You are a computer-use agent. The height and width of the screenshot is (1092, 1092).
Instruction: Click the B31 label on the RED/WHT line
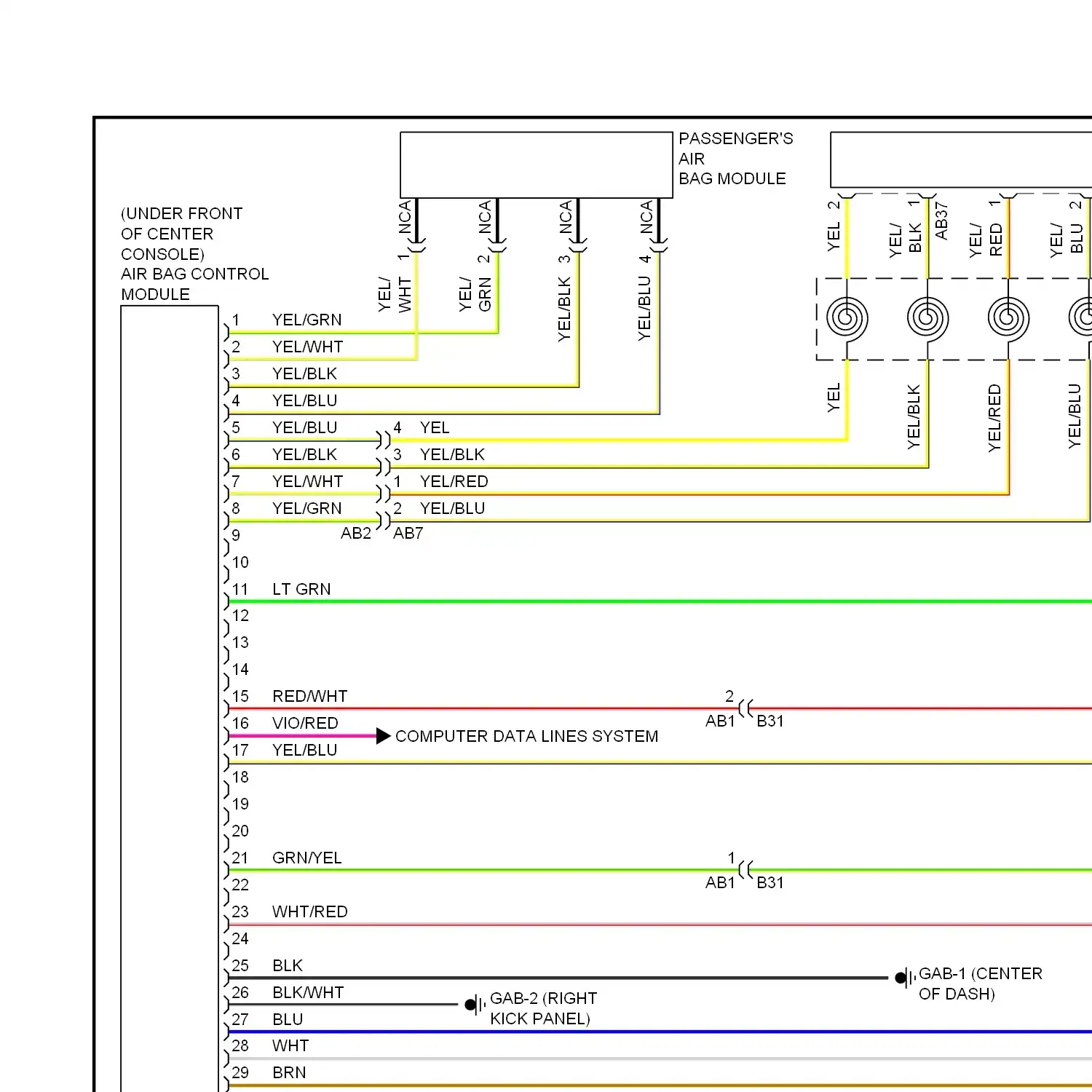click(x=770, y=721)
